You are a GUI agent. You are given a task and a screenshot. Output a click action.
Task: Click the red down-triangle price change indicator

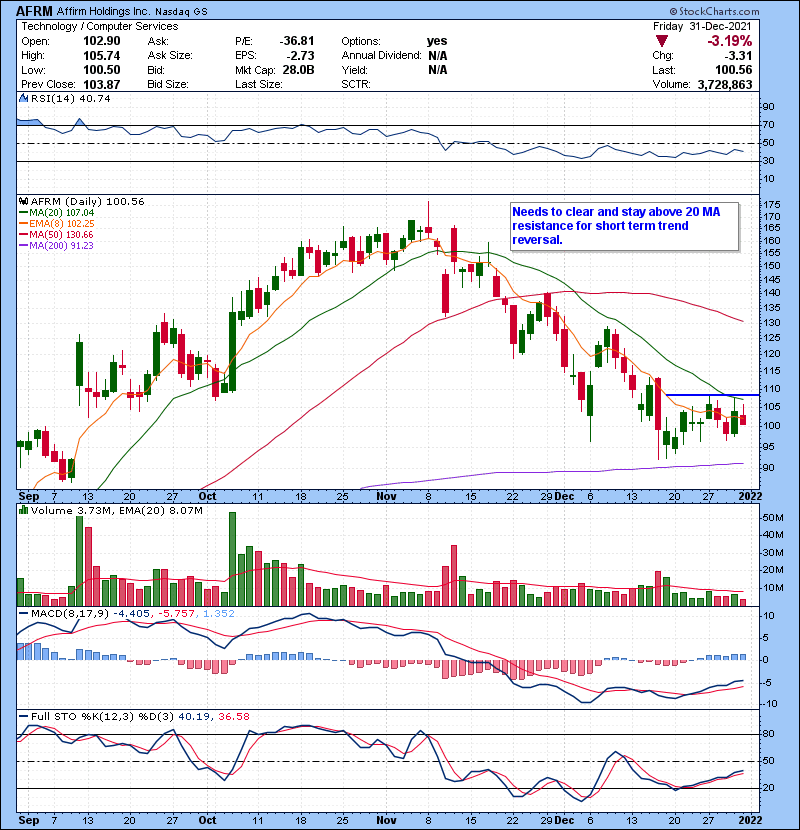click(x=661, y=41)
